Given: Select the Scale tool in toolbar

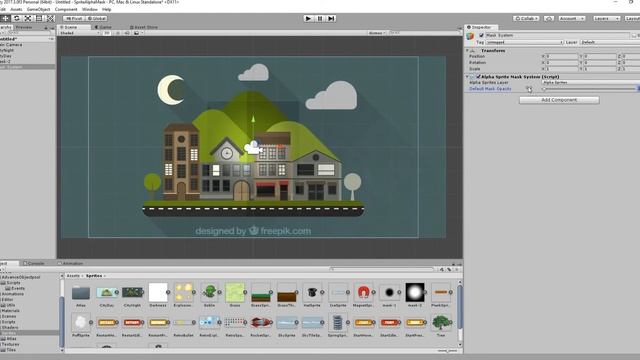Looking at the screenshot, I should click(x=28, y=18).
